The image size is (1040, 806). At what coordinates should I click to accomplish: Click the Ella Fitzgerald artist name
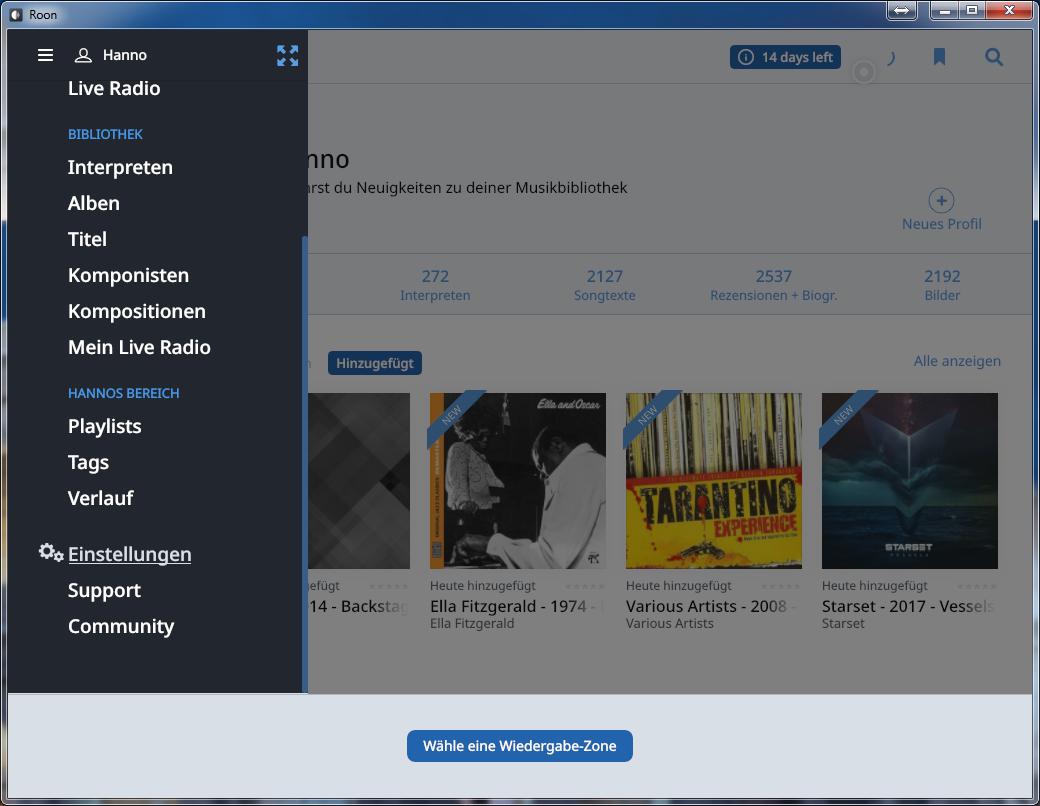tap(472, 624)
